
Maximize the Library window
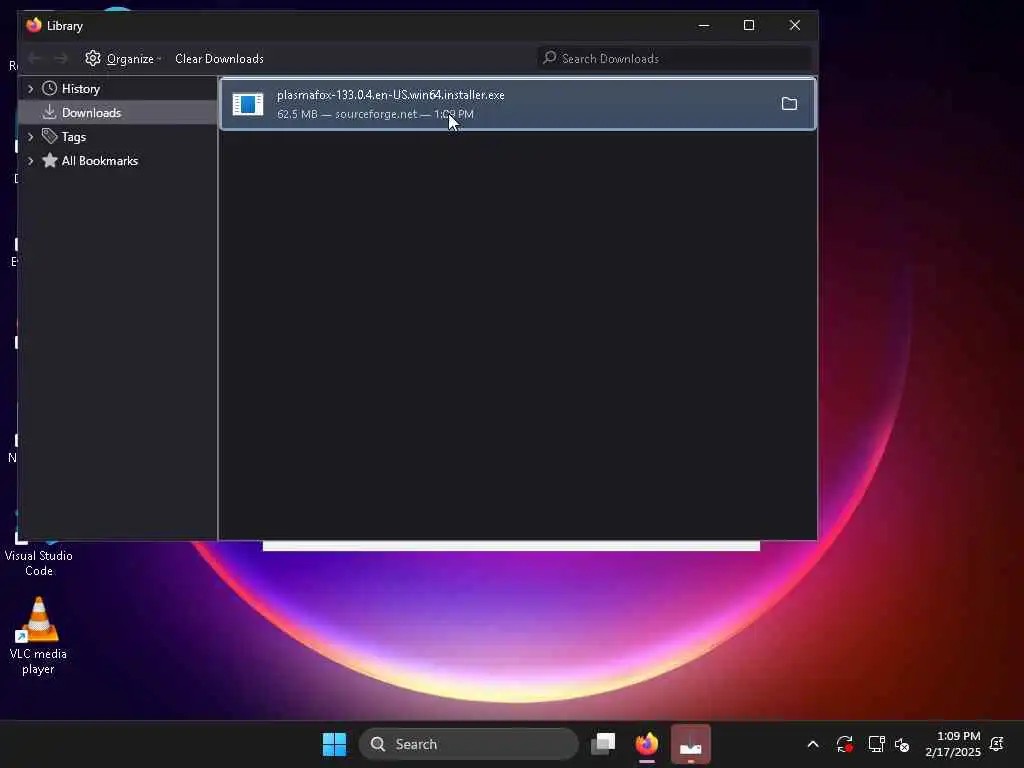click(x=749, y=25)
